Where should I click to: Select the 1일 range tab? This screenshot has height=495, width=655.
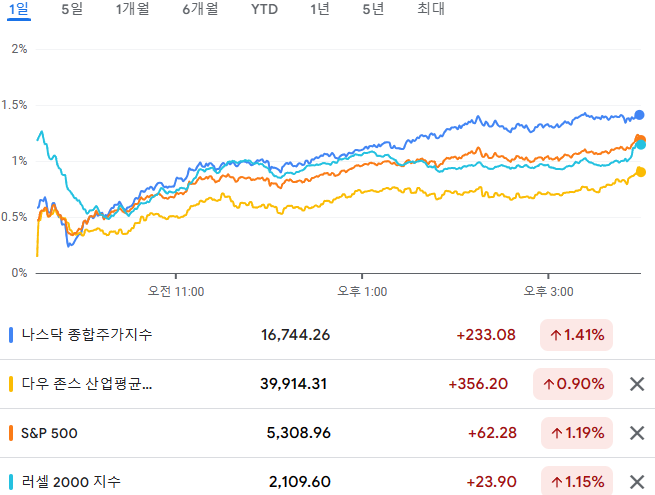(x=19, y=9)
